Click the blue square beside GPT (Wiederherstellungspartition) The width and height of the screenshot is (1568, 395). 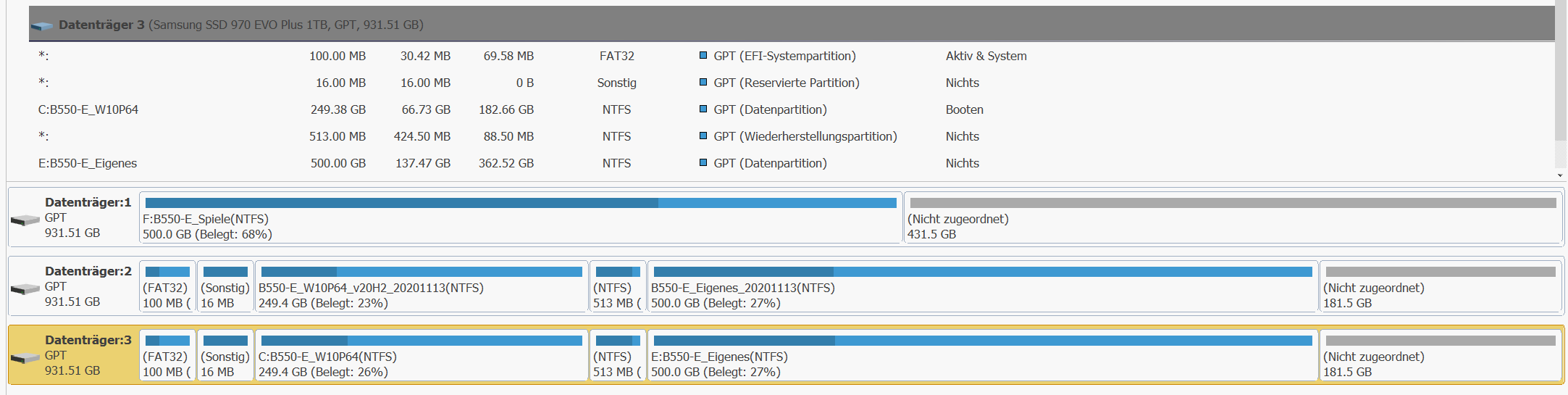click(703, 136)
